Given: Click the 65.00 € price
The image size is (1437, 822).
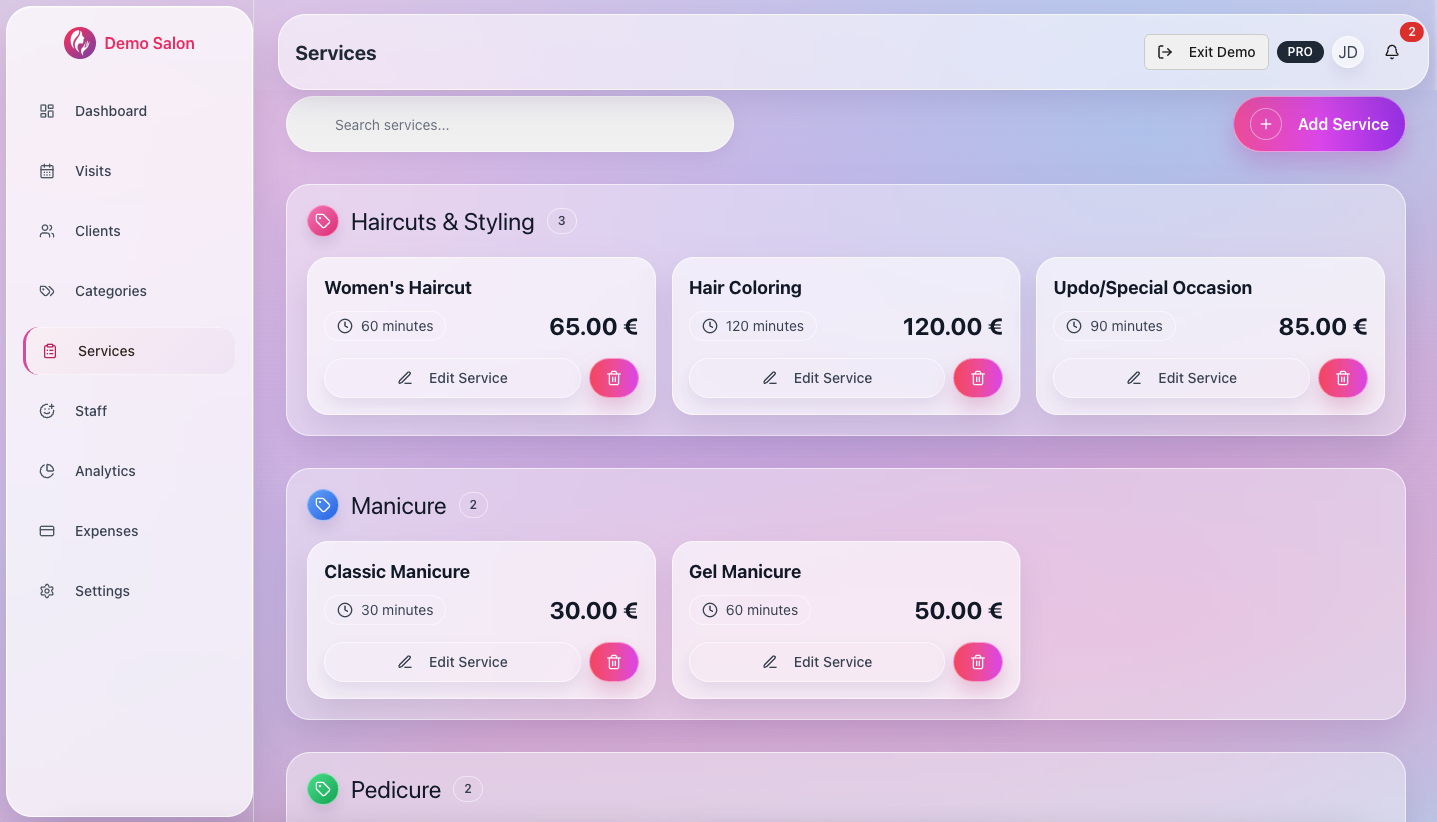Looking at the screenshot, I should 594,327.
